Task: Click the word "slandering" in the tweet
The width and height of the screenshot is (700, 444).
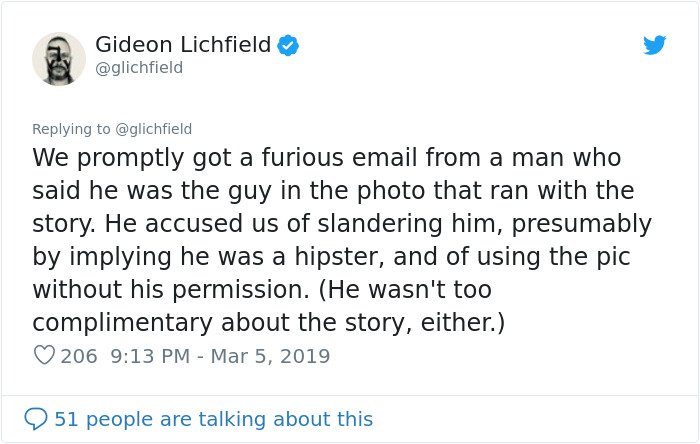Action: 380,224
